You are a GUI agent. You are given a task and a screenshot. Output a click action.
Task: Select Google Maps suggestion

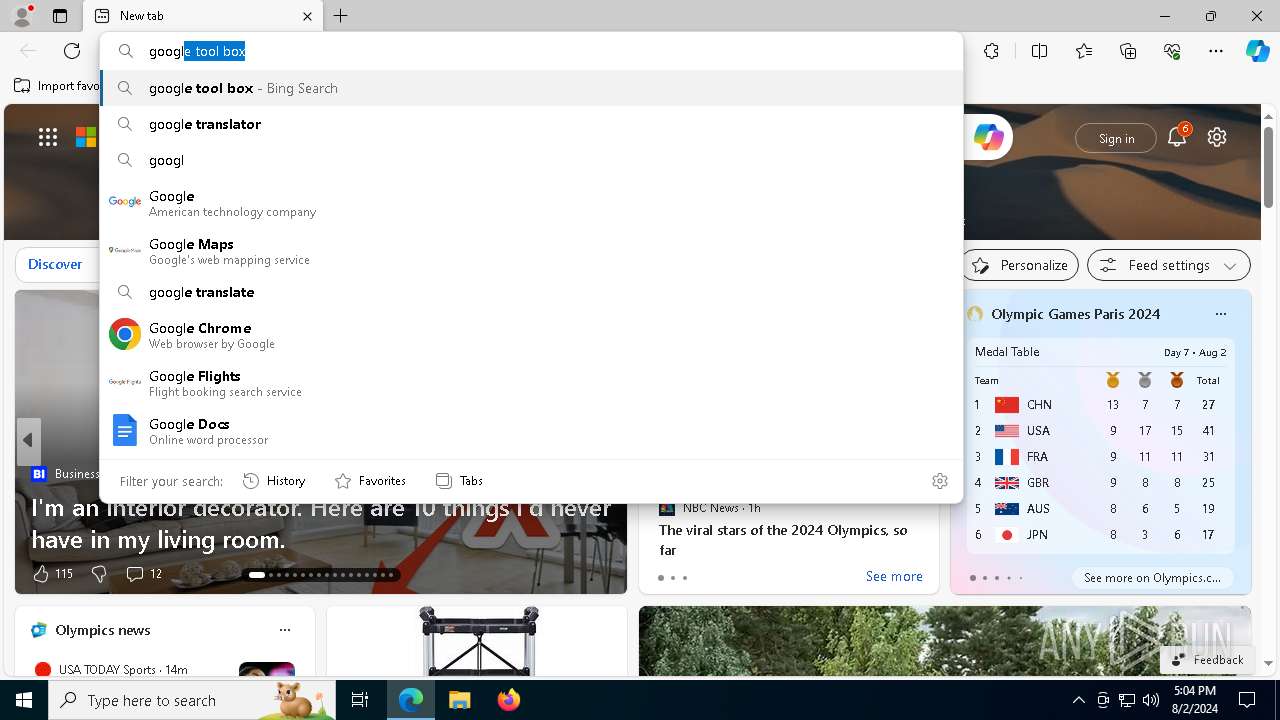tap(532, 251)
